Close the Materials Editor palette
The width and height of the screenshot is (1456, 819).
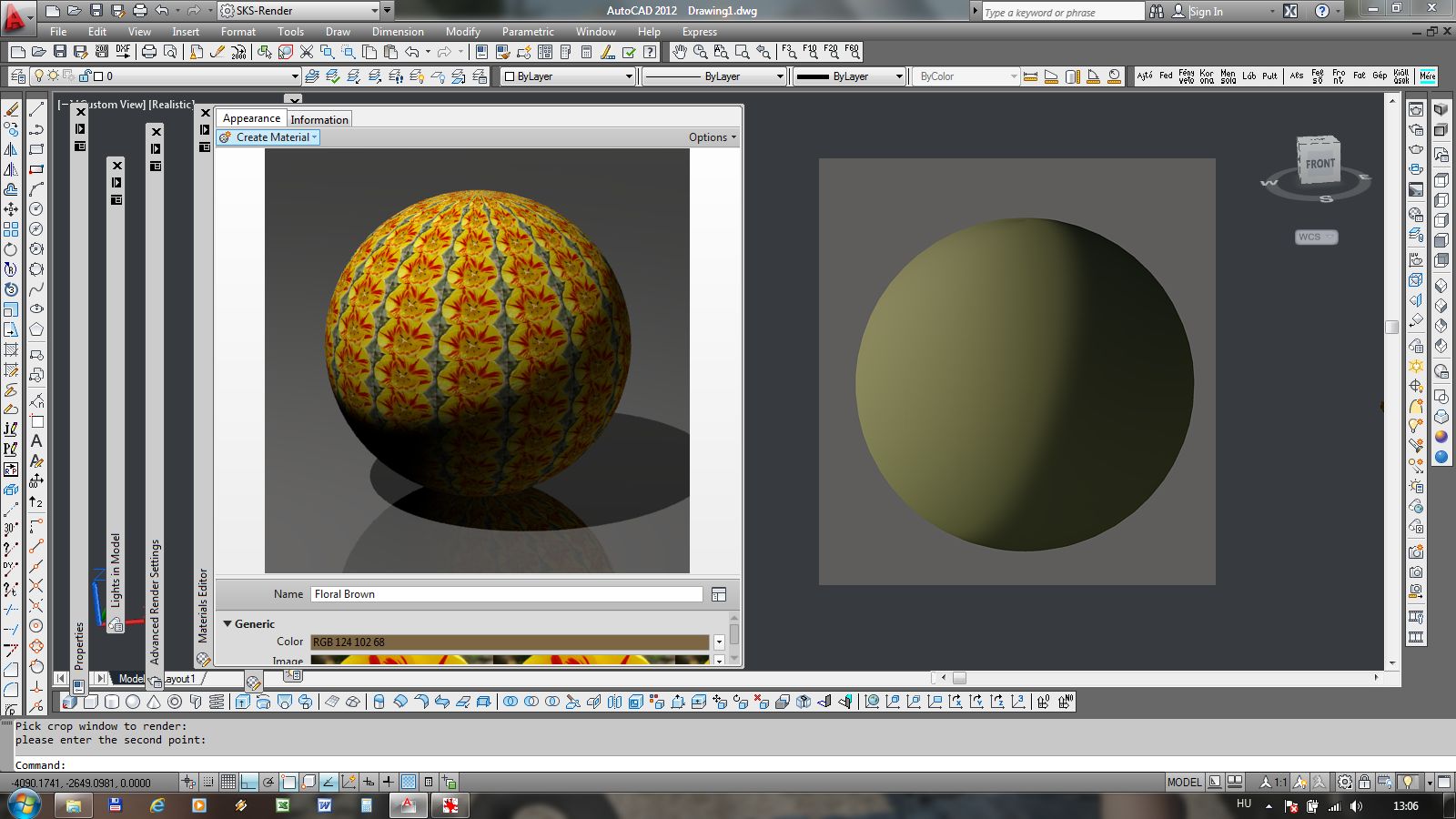click(205, 114)
